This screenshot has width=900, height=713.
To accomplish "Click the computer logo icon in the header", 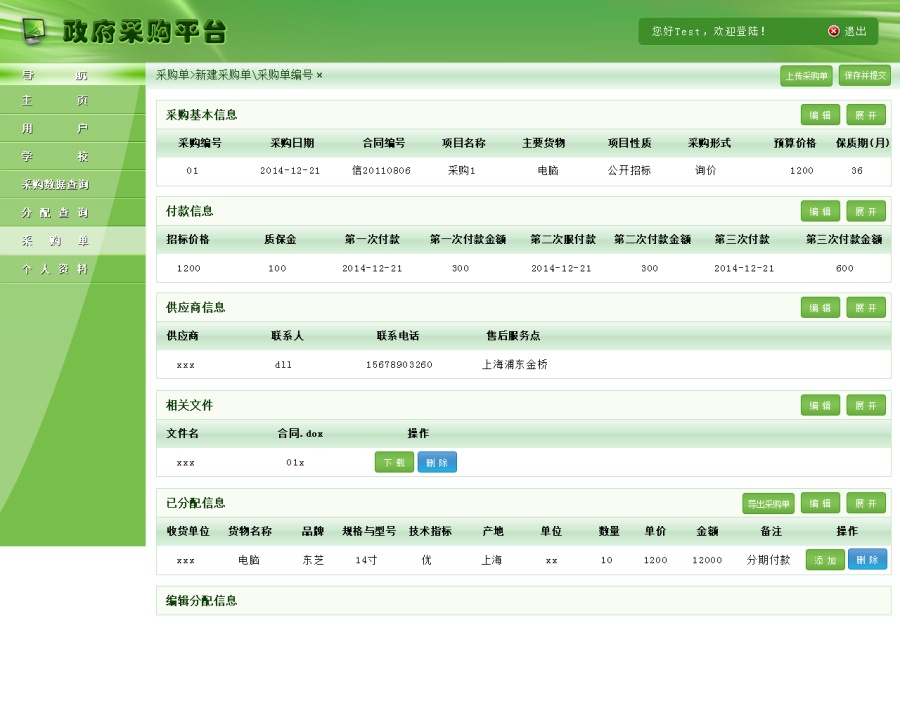I will pos(32,30).
